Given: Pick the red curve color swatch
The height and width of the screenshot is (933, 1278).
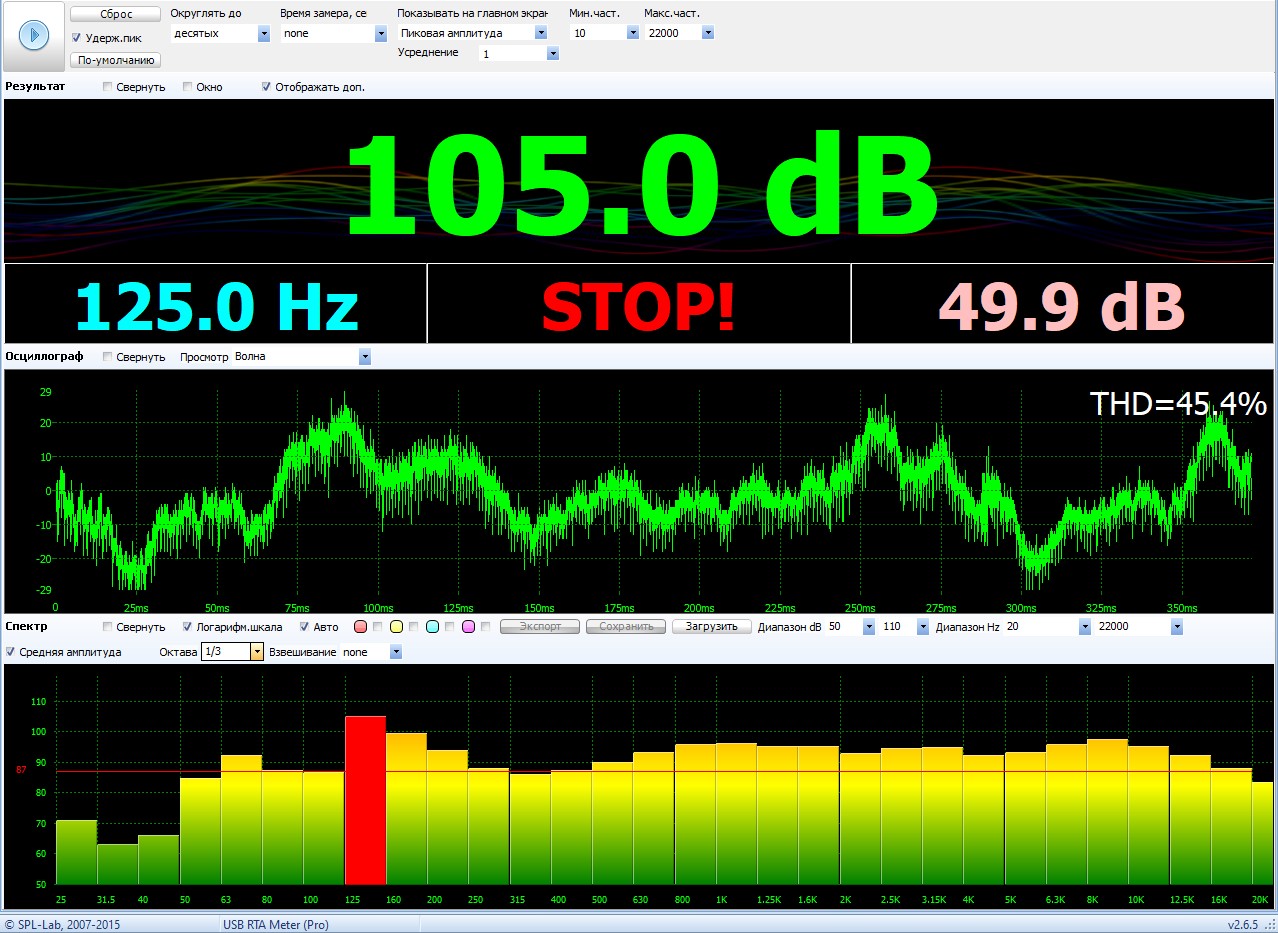Looking at the screenshot, I should 361,627.
